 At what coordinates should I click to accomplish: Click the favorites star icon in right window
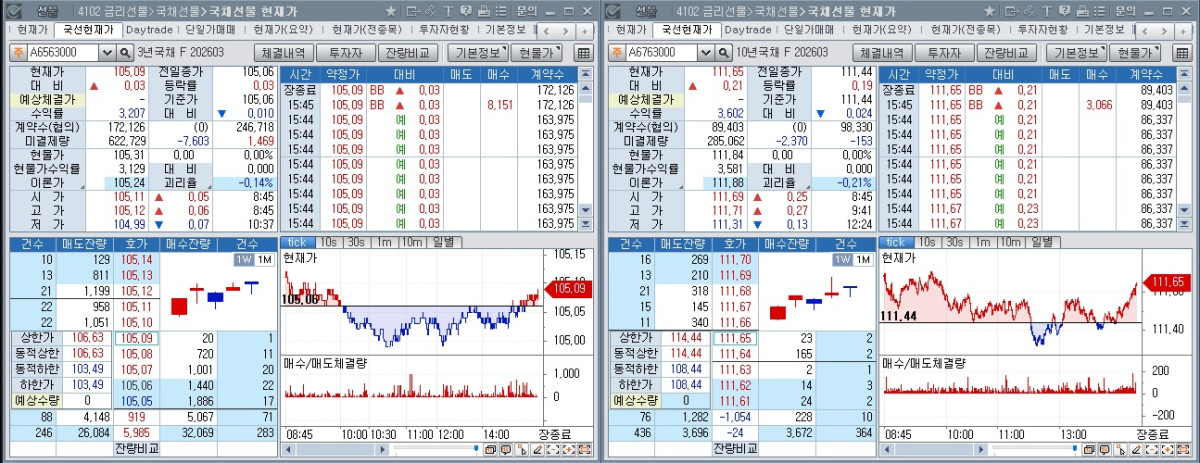(x=991, y=11)
